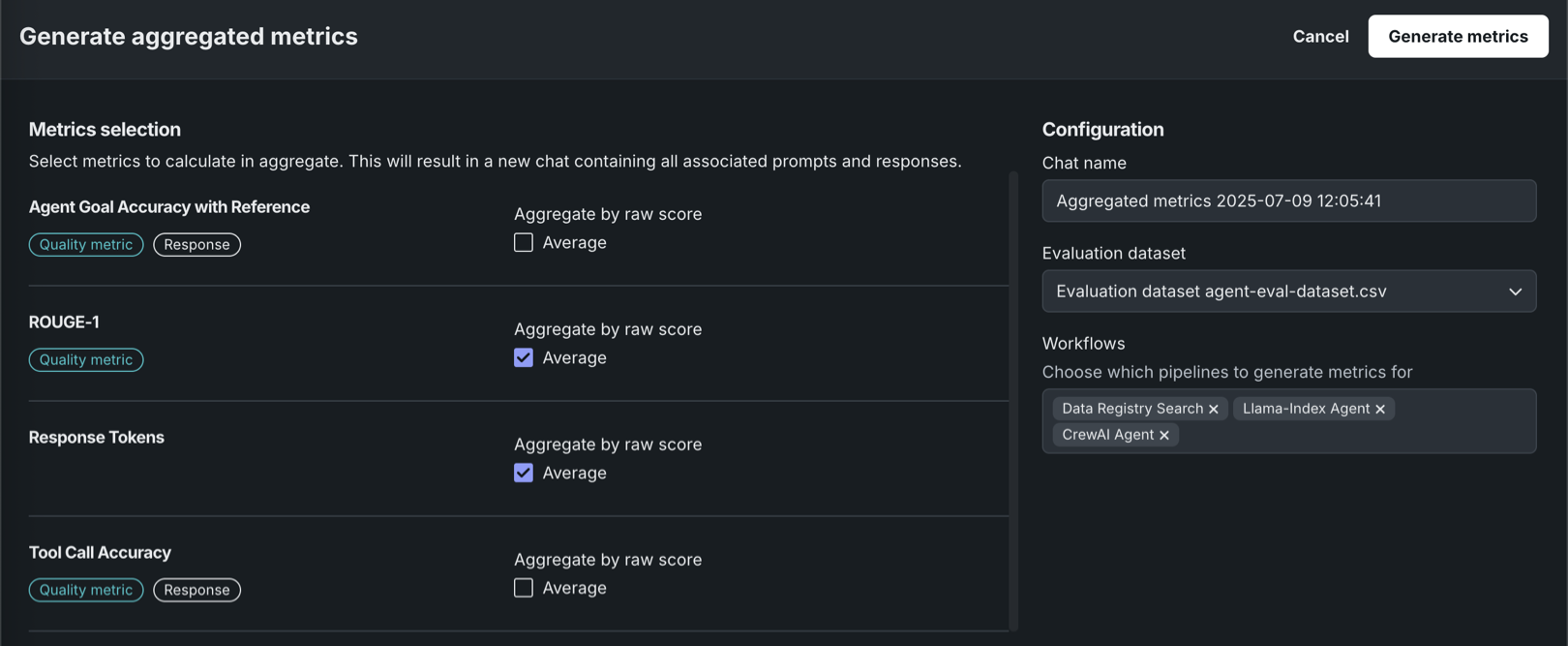Click ROUGE-1 Quality metric tag

tap(86, 360)
